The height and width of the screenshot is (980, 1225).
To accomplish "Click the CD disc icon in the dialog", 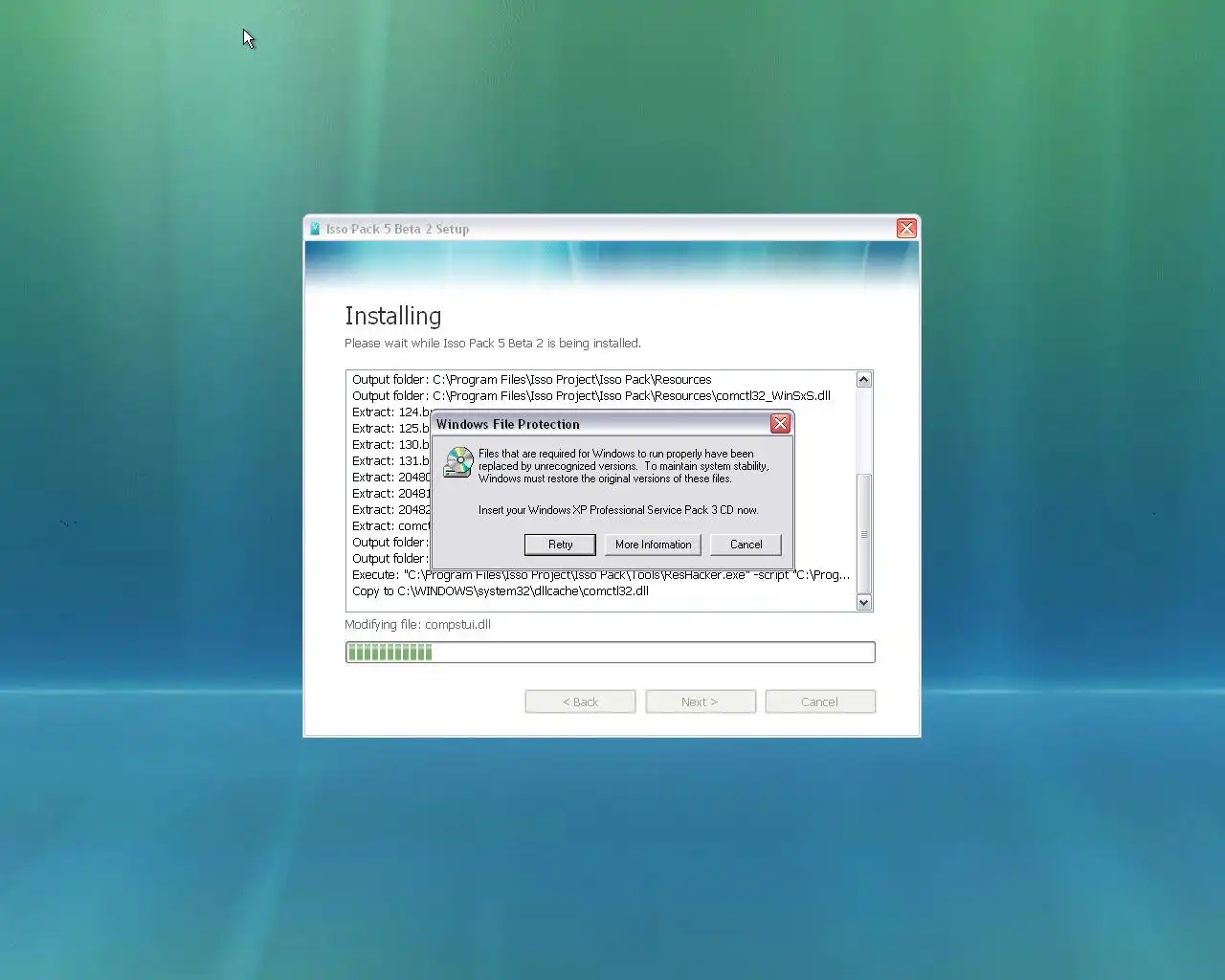I will (x=458, y=462).
